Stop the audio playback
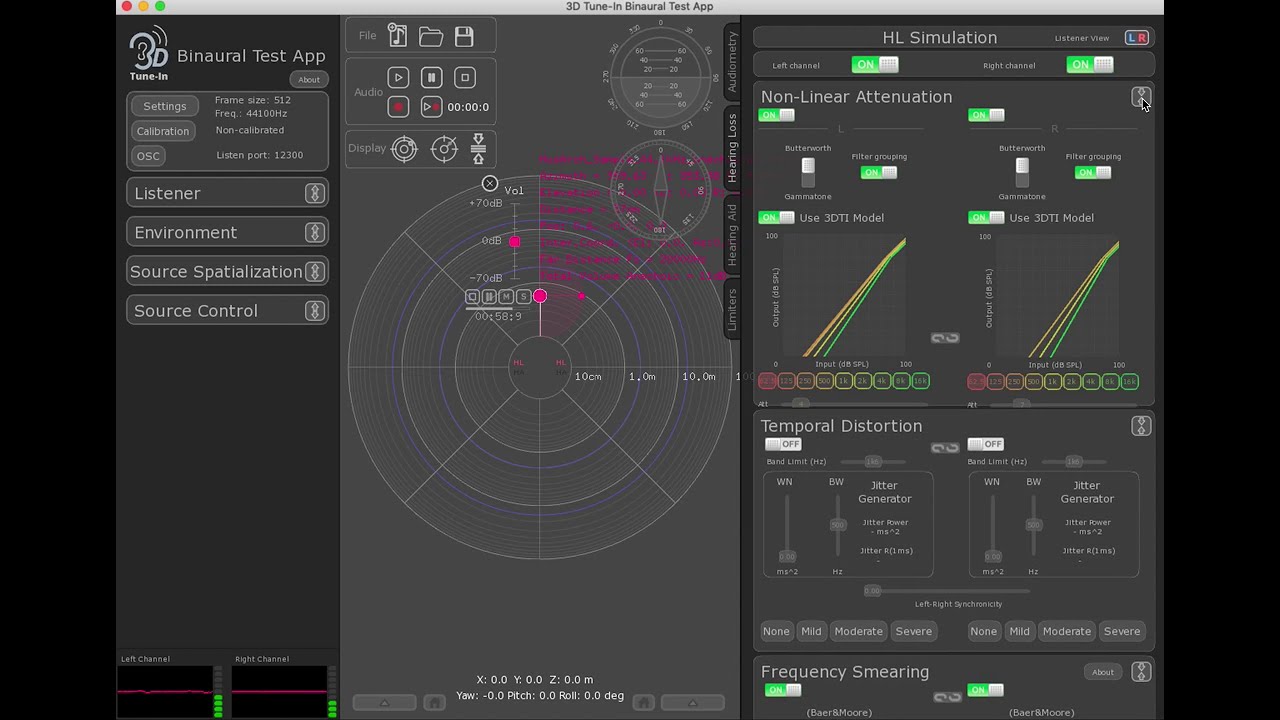The image size is (1280, 720). click(464, 77)
